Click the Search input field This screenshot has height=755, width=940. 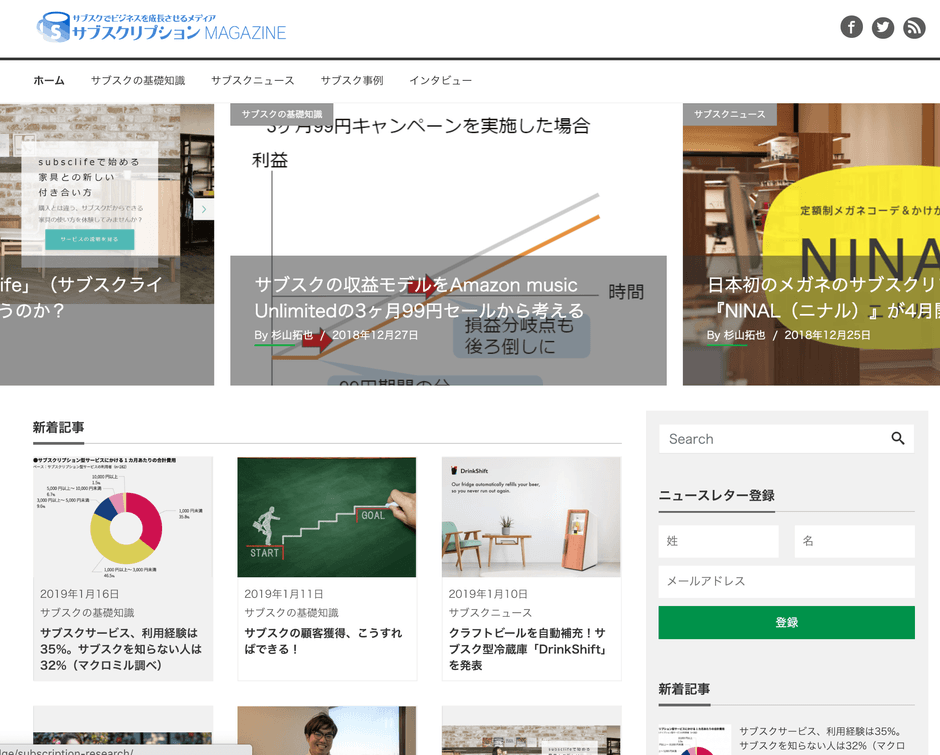click(x=770, y=439)
